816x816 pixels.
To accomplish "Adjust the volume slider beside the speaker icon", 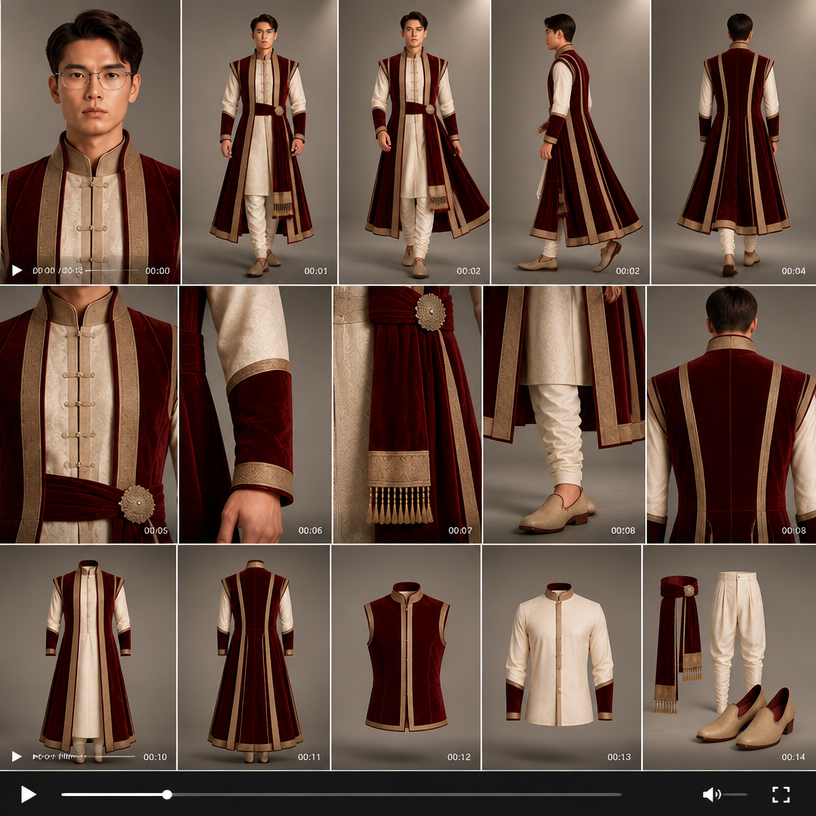I will (x=735, y=795).
